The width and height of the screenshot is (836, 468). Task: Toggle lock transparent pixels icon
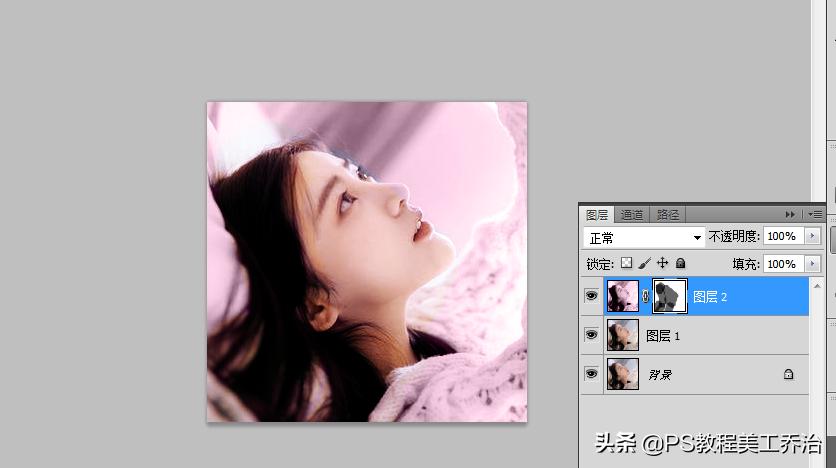[x=626, y=263]
